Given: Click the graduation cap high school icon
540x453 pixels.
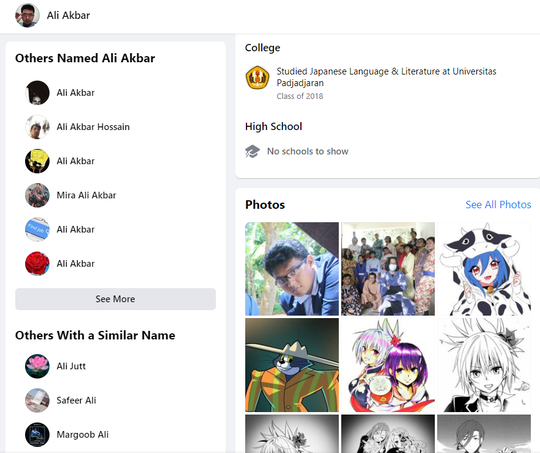Looking at the screenshot, I should click(x=252, y=151).
